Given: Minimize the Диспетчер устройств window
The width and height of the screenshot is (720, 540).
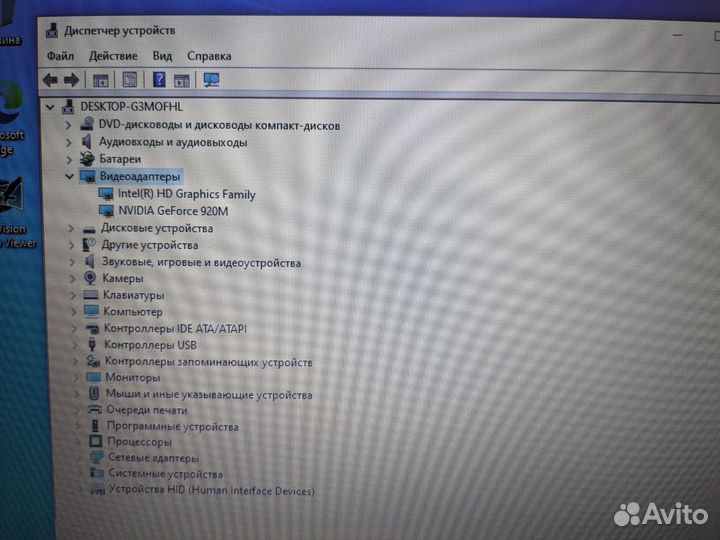Looking at the screenshot, I should pos(677,35).
